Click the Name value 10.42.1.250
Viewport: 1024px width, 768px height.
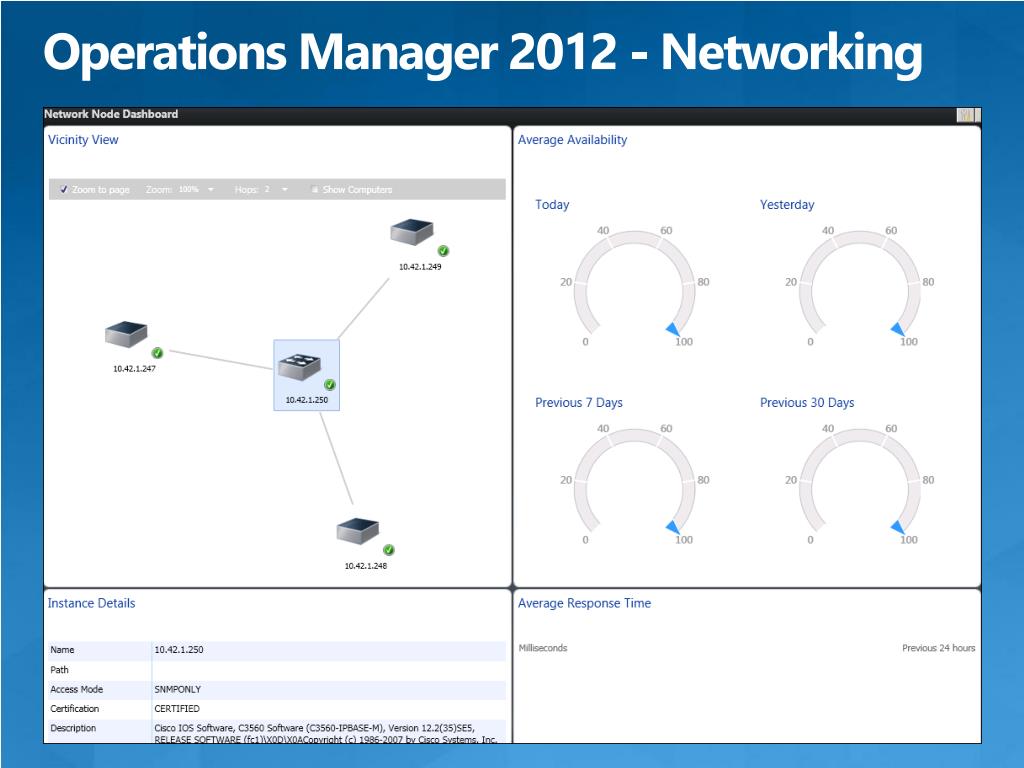179,650
